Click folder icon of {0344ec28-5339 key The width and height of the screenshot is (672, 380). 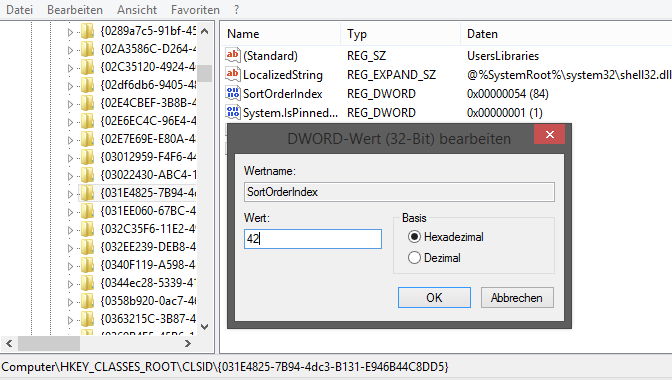87,283
